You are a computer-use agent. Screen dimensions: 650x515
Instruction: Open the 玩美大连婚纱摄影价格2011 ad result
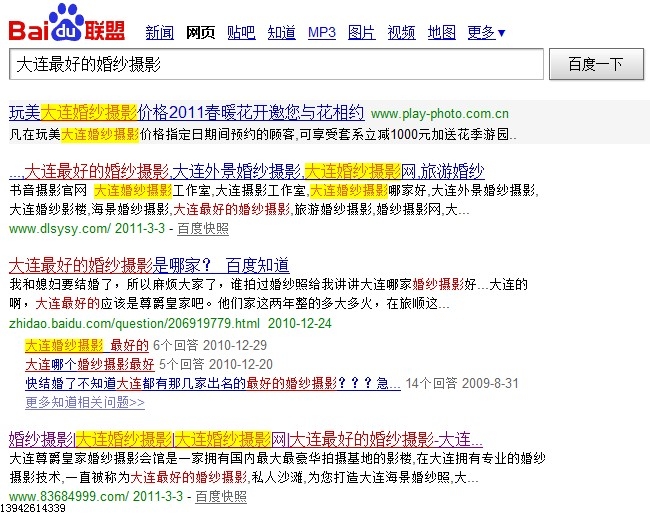(x=187, y=113)
